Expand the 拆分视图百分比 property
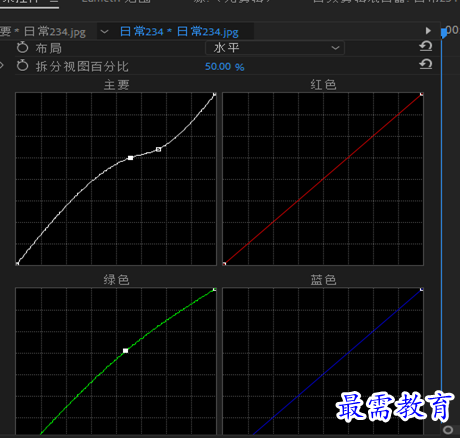The width and height of the screenshot is (460, 438). (x=2, y=65)
